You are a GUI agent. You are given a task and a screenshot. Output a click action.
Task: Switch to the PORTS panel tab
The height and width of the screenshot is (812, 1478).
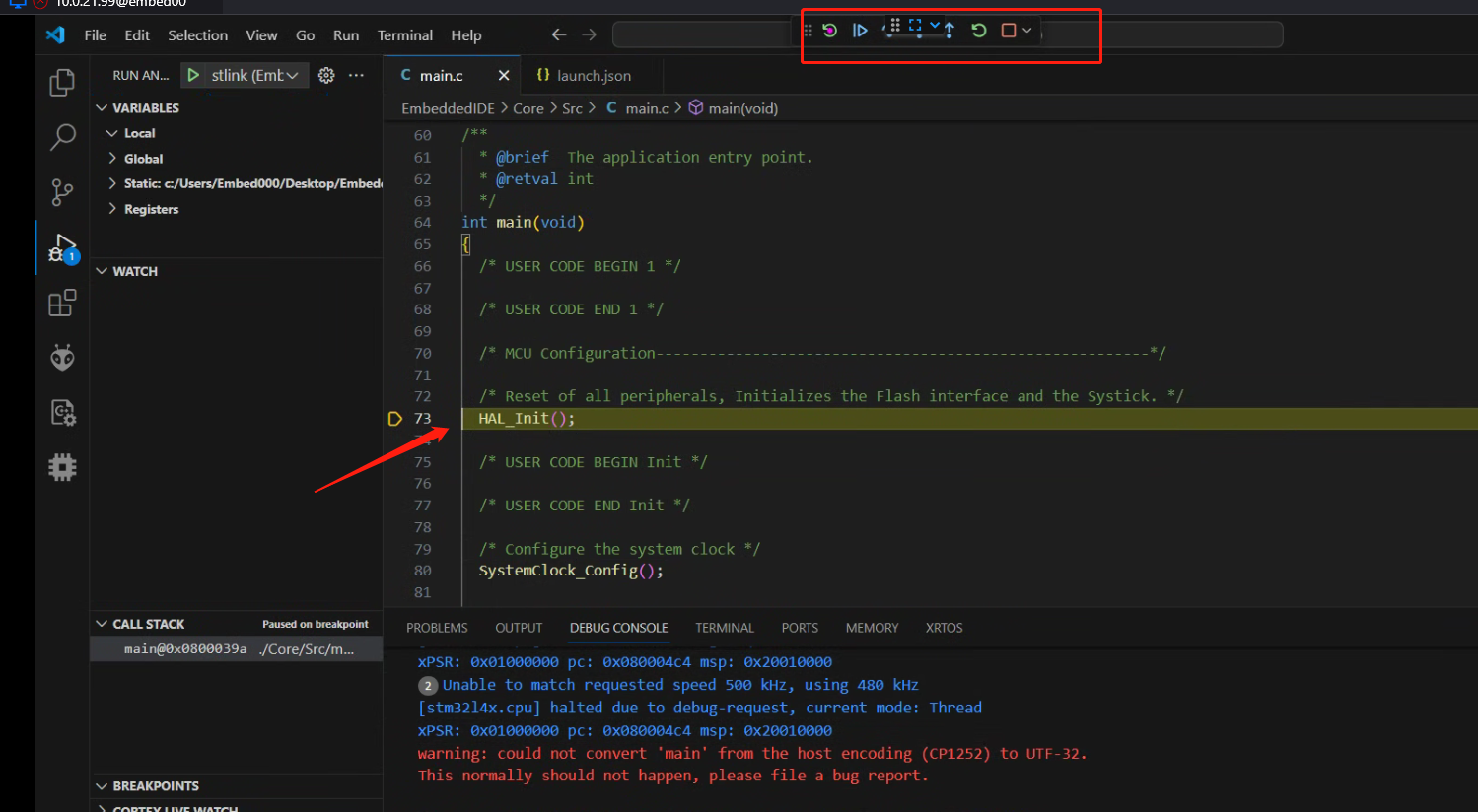click(800, 628)
